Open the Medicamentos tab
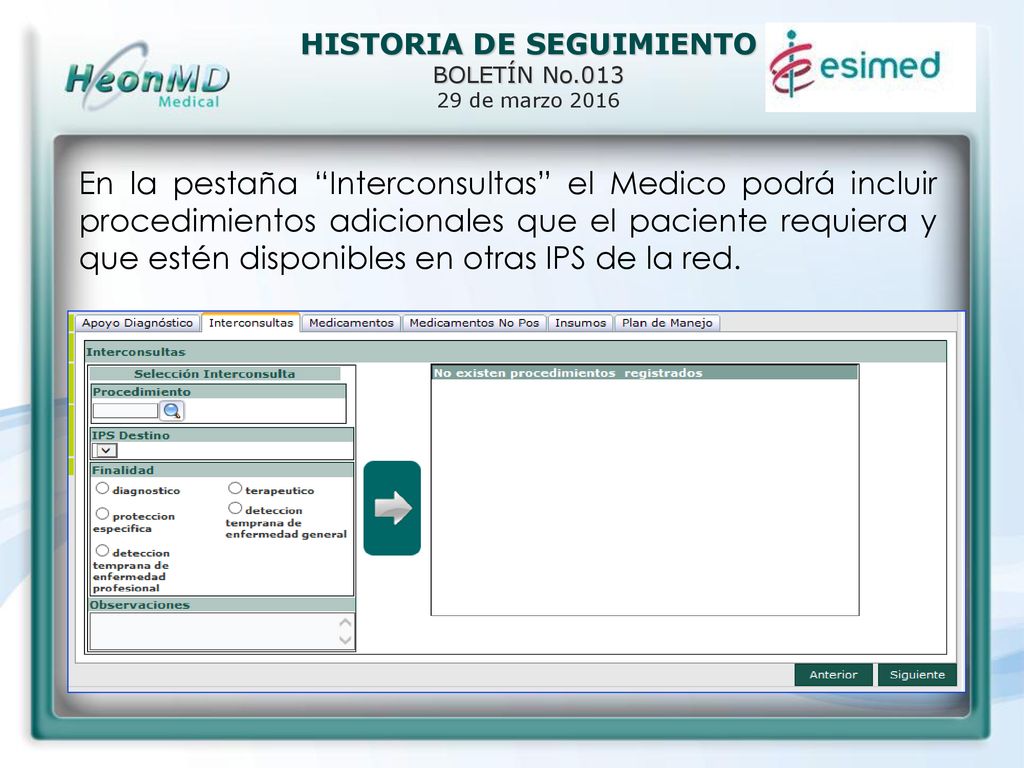The height and width of the screenshot is (768, 1024). [x=351, y=323]
